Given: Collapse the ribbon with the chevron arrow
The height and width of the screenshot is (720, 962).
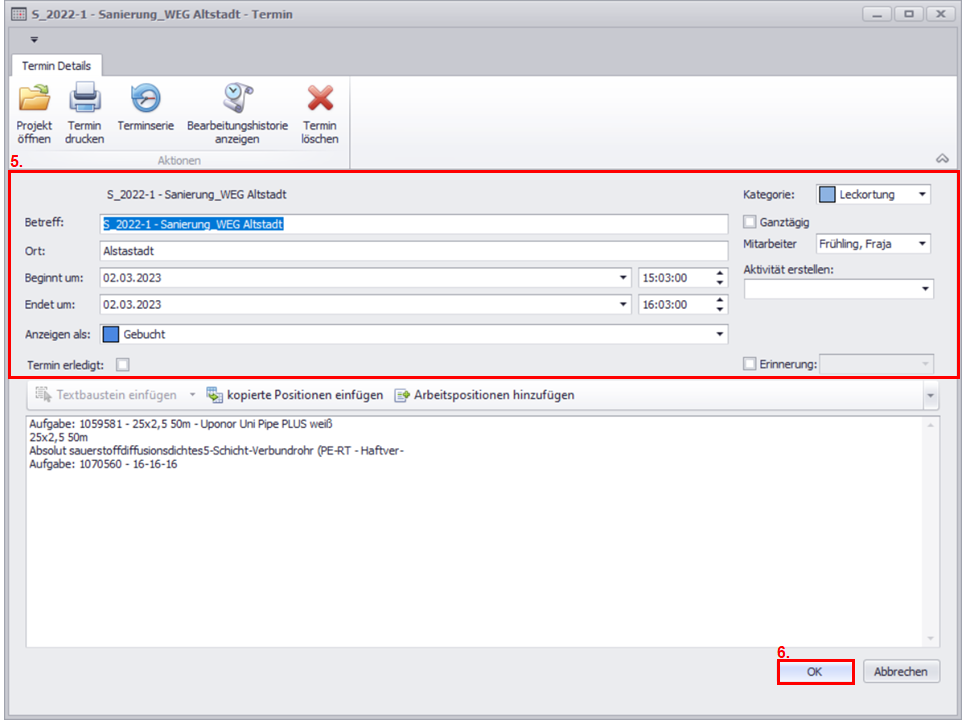Looking at the screenshot, I should [941, 159].
